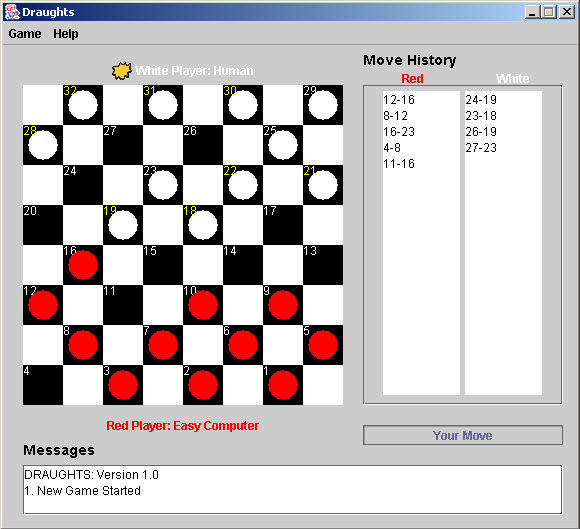The image size is (580, 529).
Task: Select the white piece on square 29
Action: (x=323, y=105)
